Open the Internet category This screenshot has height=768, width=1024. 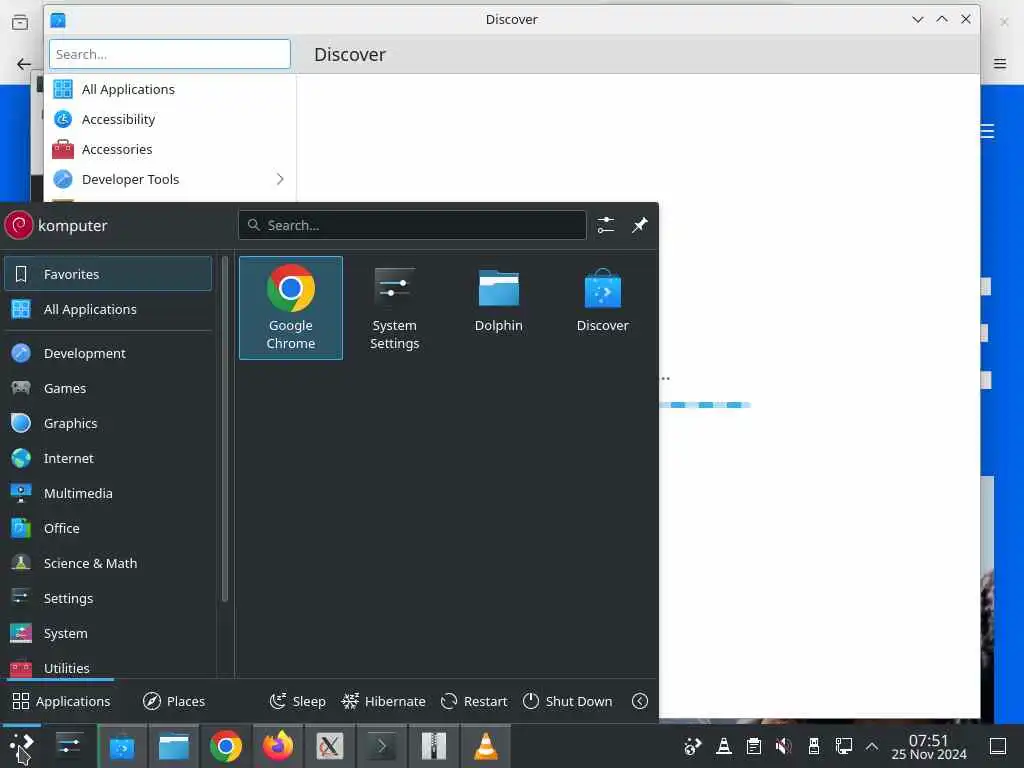click(108, 458)
